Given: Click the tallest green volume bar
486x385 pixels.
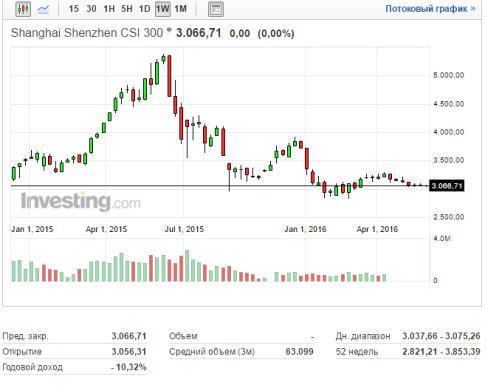Looking at the screenshot, I should [x=187, y=265].
